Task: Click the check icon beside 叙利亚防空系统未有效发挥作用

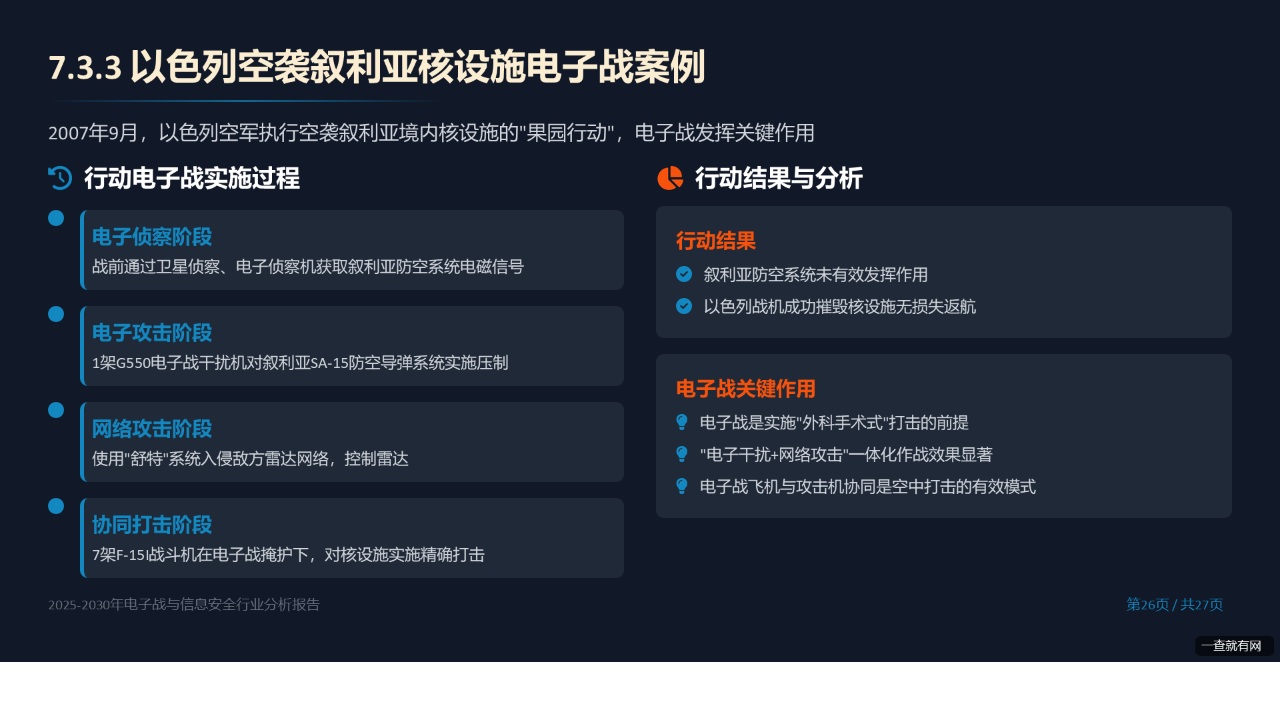Action: click(684, 274)
